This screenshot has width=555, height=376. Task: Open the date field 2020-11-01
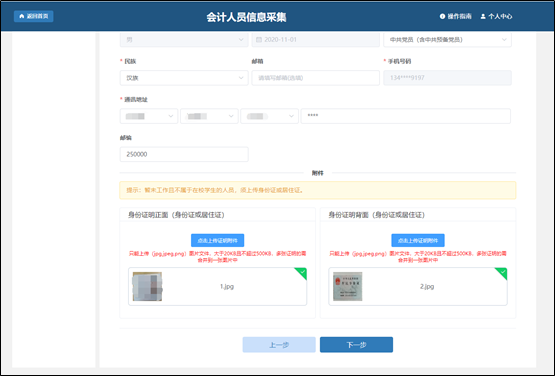click(315, 39)
